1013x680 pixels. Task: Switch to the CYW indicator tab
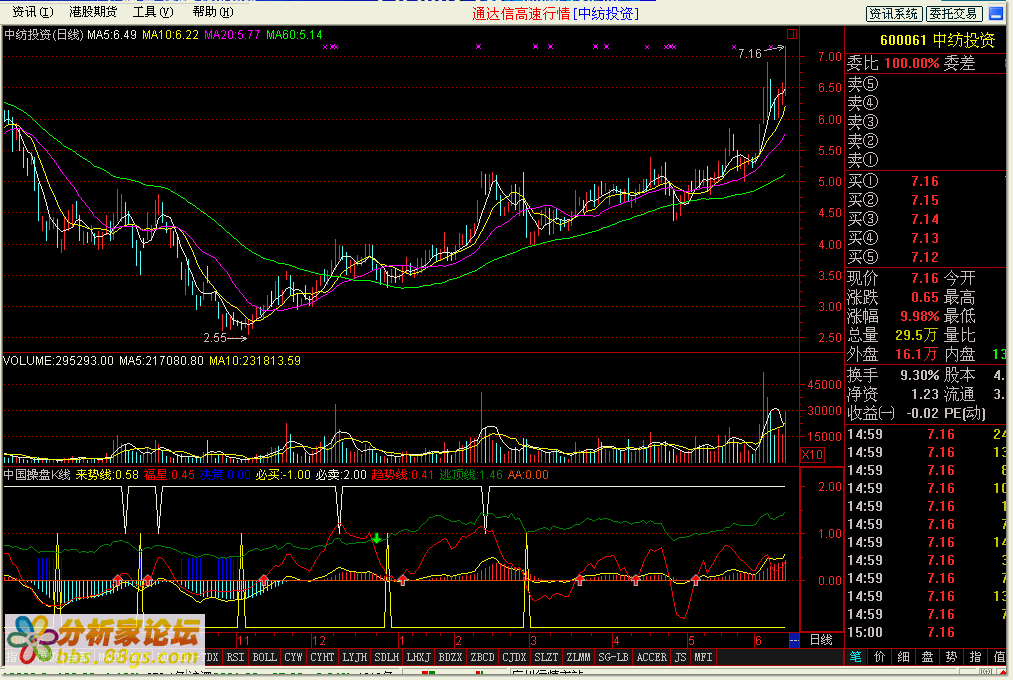tap(293, 657)
